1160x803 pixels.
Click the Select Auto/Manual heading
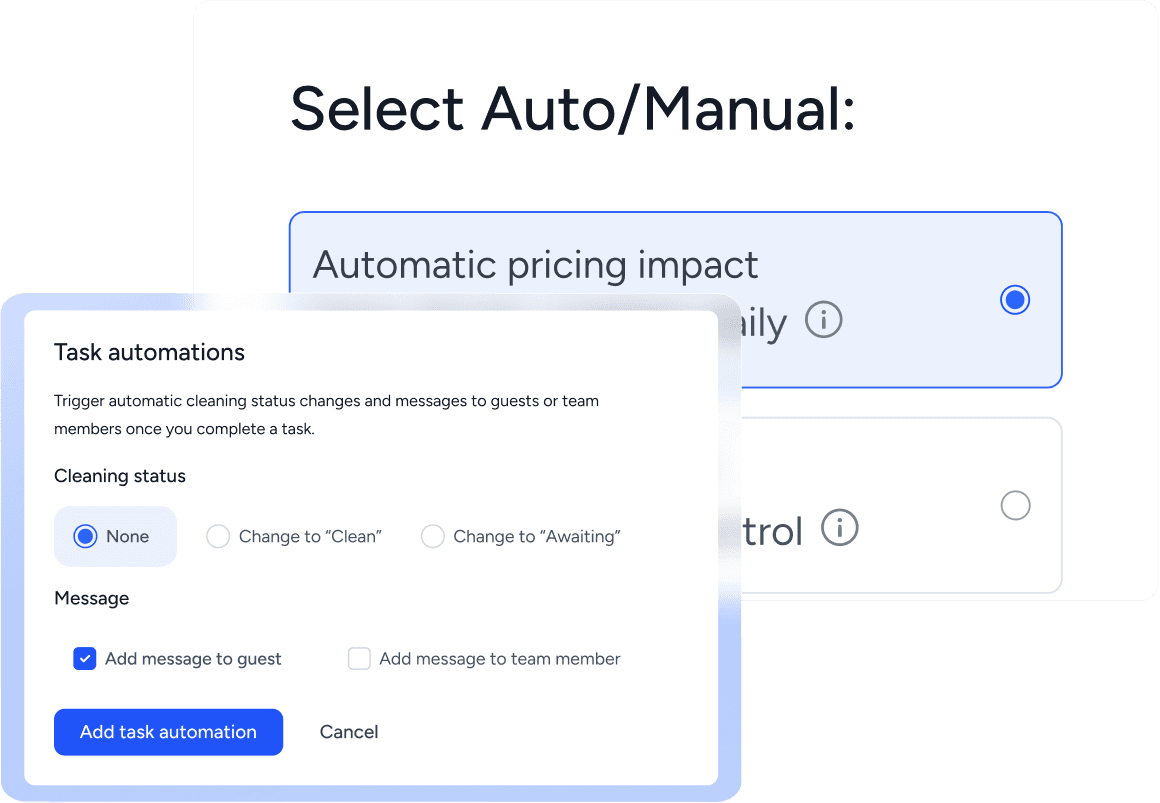tap(572, 108)
